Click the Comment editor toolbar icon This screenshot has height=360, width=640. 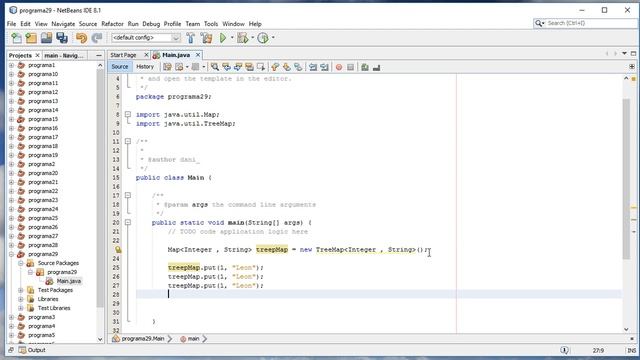(365, 67)
